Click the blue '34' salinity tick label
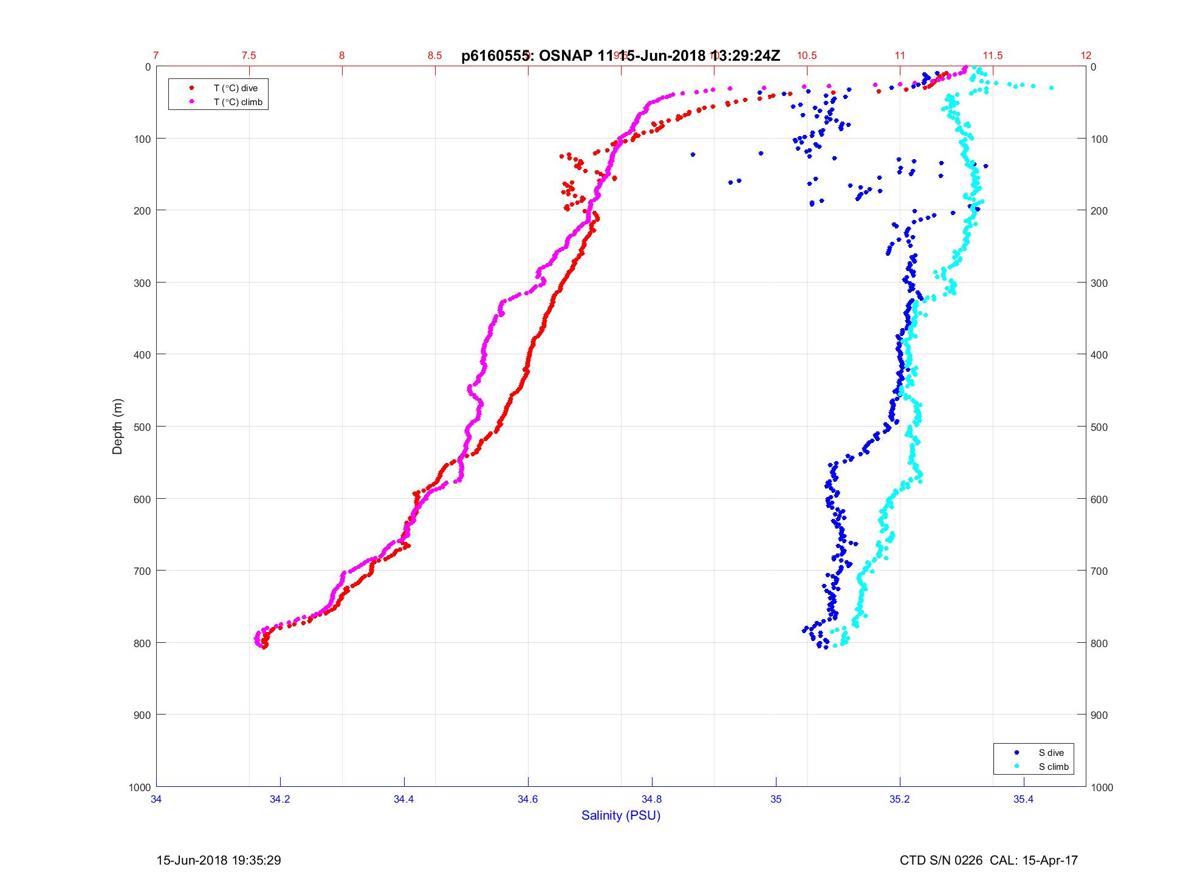Screen dimensions: 1200x885 [x=156, y=799]
